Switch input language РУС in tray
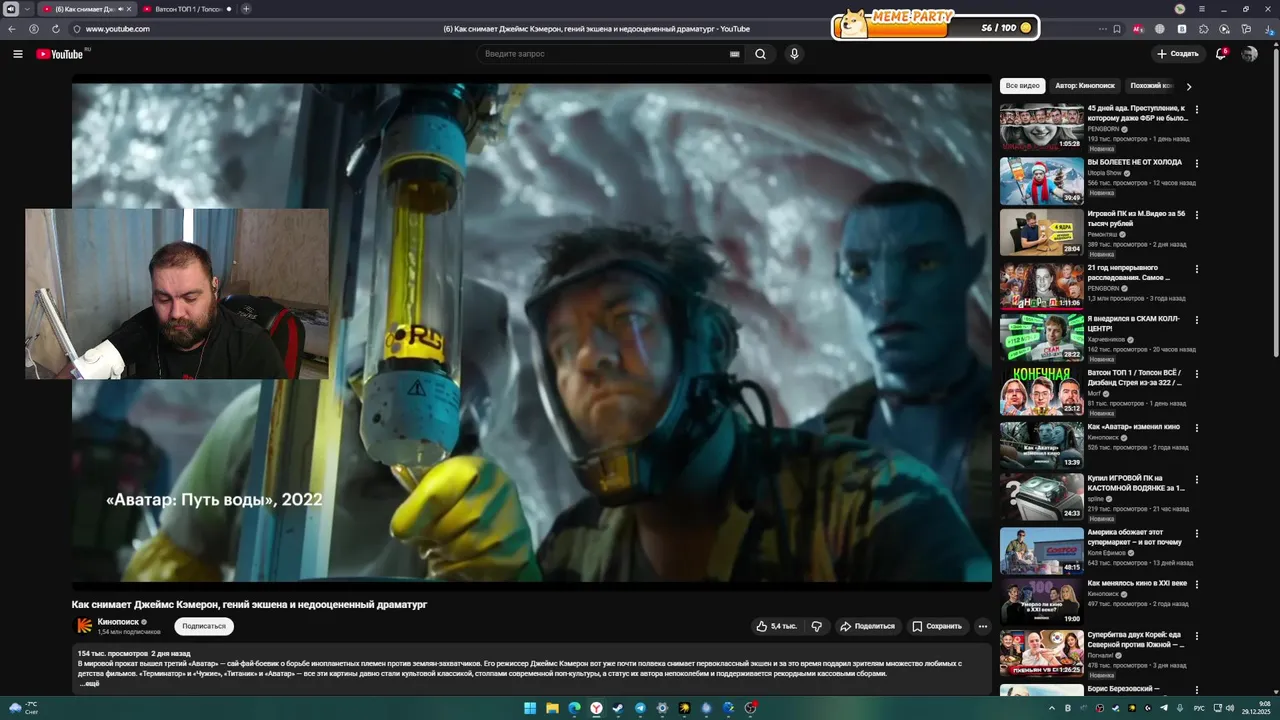The width and height of the screenshot is (1280, 720). coord(1200,708)
